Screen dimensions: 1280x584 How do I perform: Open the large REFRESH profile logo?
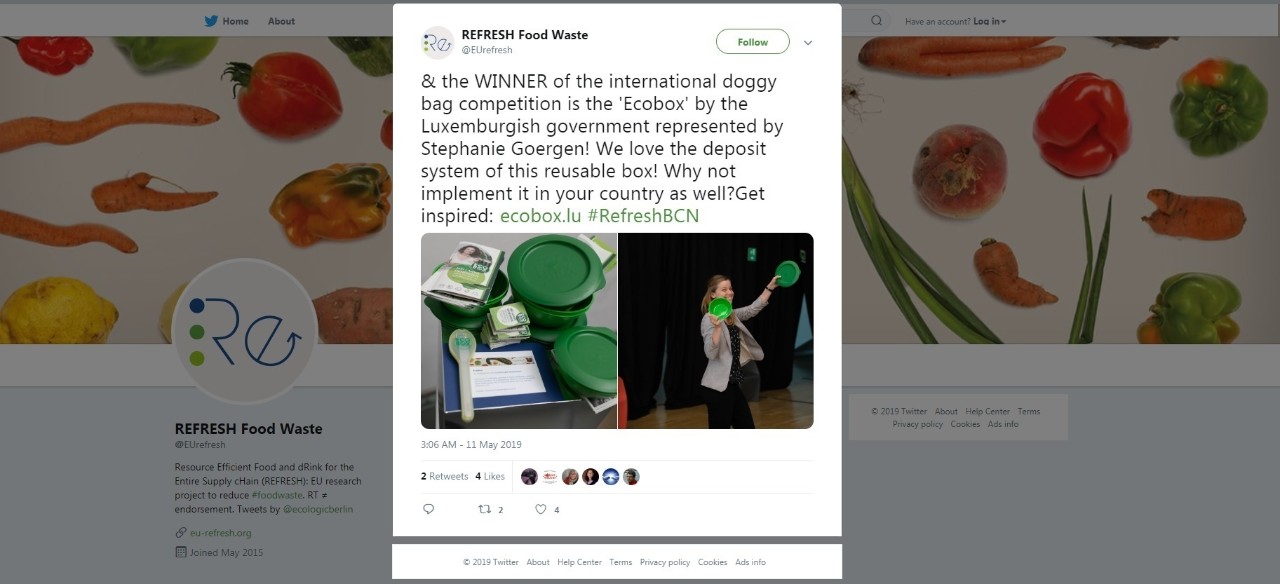coord(245,331)
